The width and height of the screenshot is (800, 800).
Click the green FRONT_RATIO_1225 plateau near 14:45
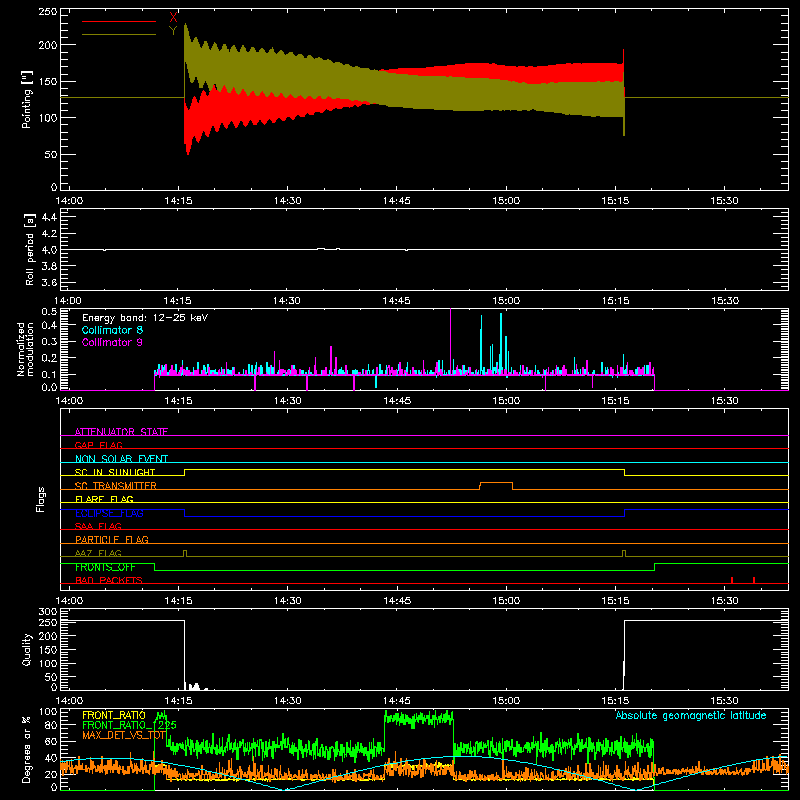point(419,719)
